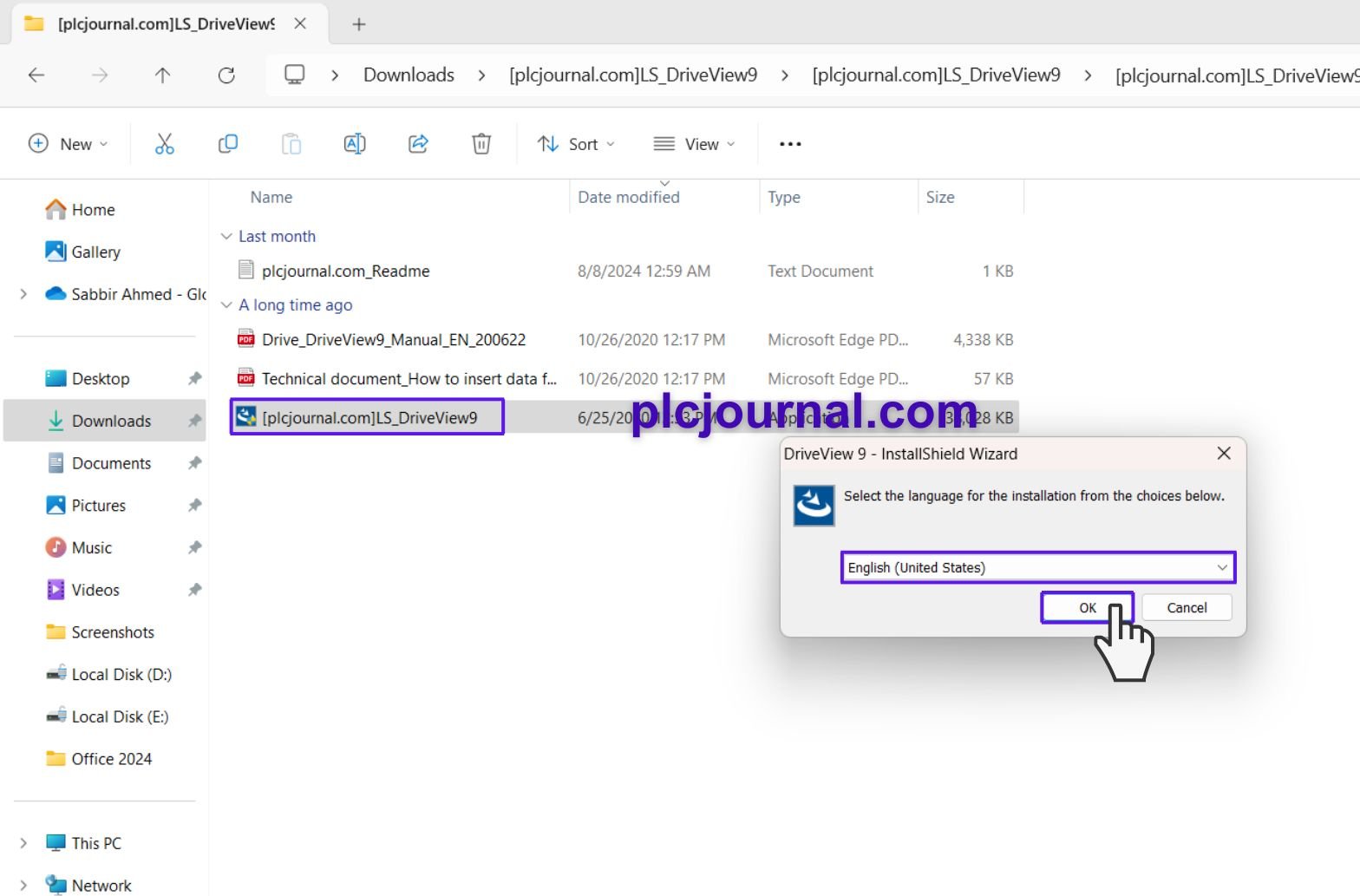Expand the Network tree node

[x=23, y=885]
